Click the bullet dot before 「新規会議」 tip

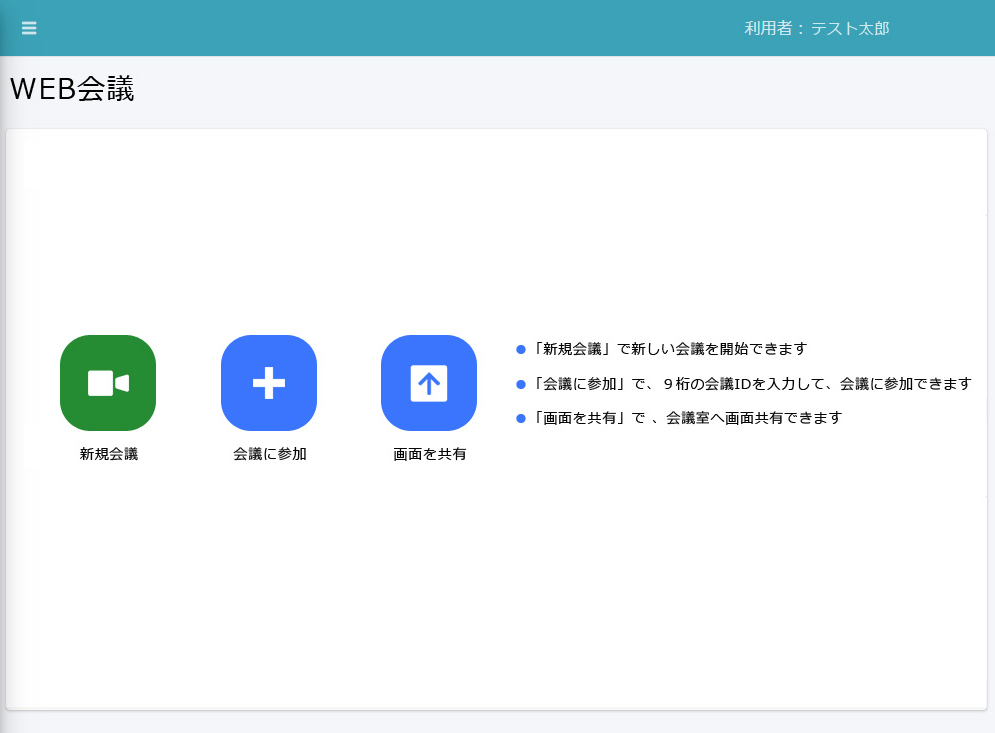pyautogui.click(x=520, y=350)
